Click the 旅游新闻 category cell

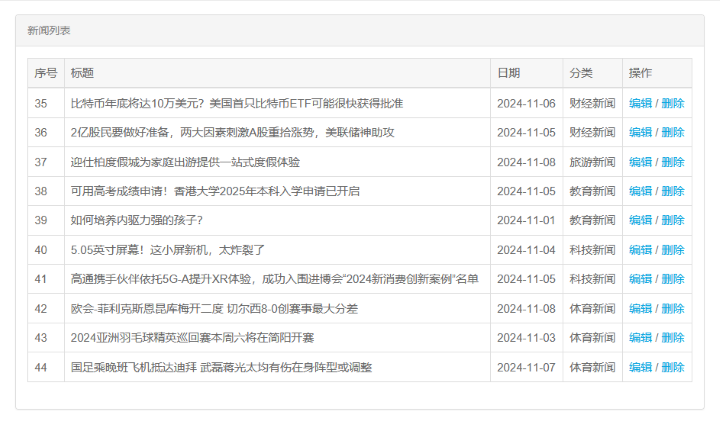592,162
